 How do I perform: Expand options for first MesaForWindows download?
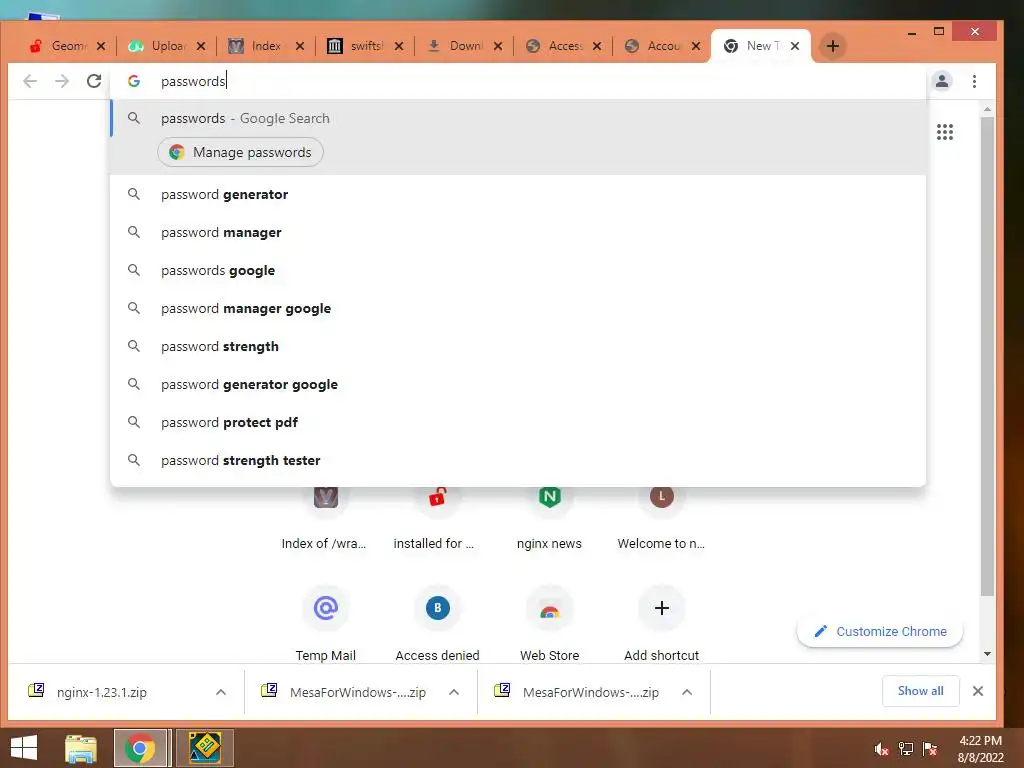coord(454,692)
